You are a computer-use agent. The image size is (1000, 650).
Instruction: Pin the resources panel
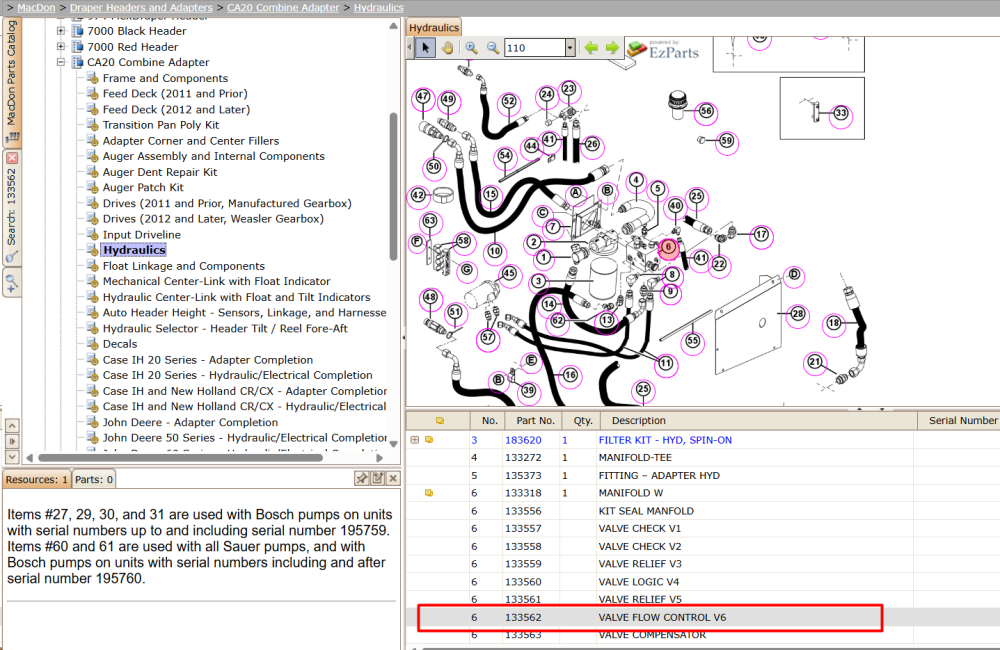tap(362, 478)
